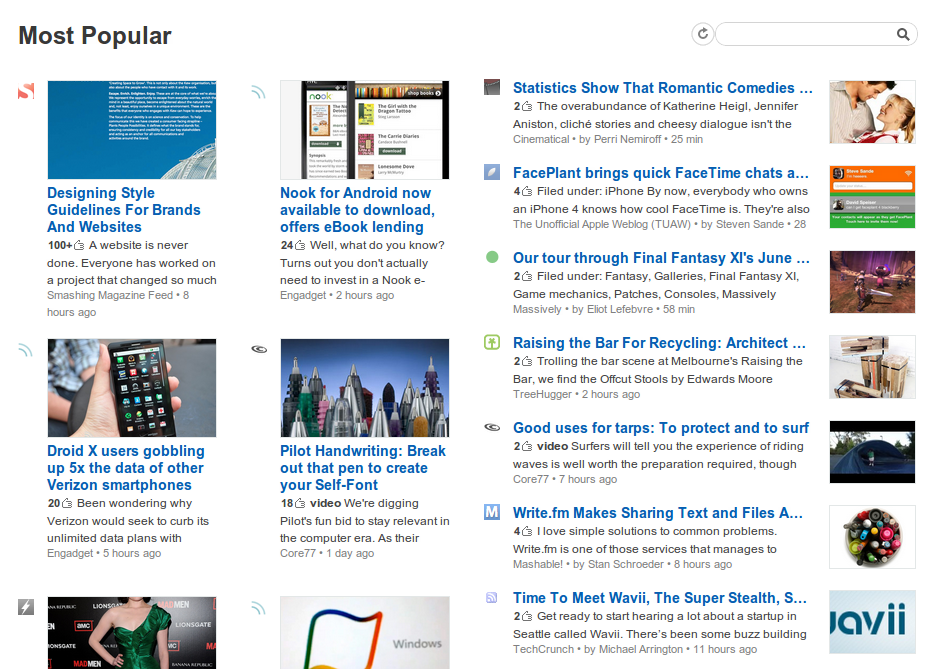Click the feed icon beside the Windows logo thumbnail

(x=258, y=608)
